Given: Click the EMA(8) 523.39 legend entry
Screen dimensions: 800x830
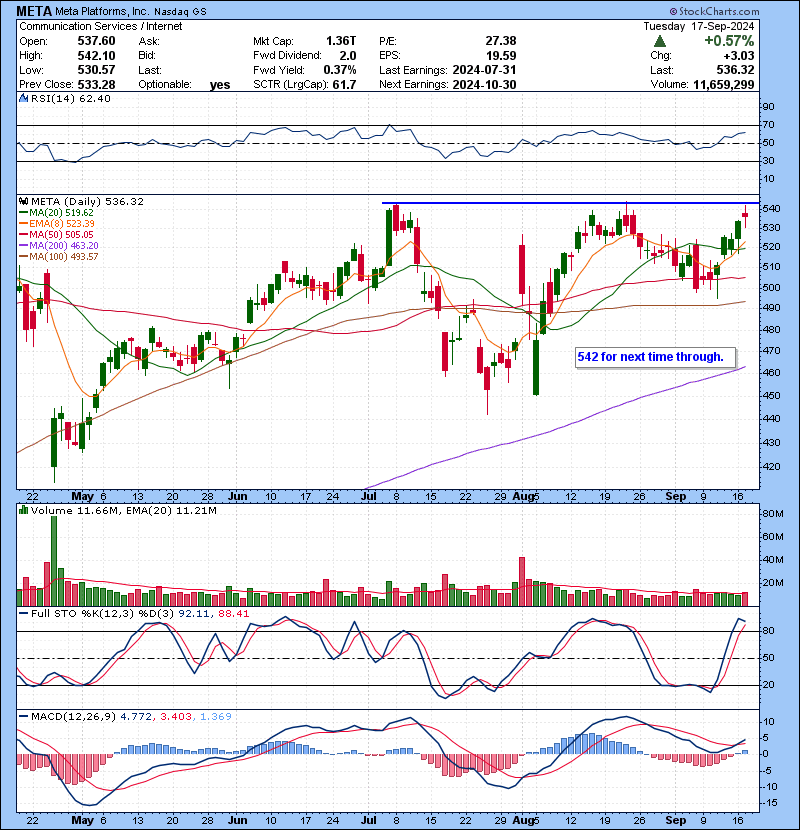Looking at the screenshot, I should pos(57,224).
